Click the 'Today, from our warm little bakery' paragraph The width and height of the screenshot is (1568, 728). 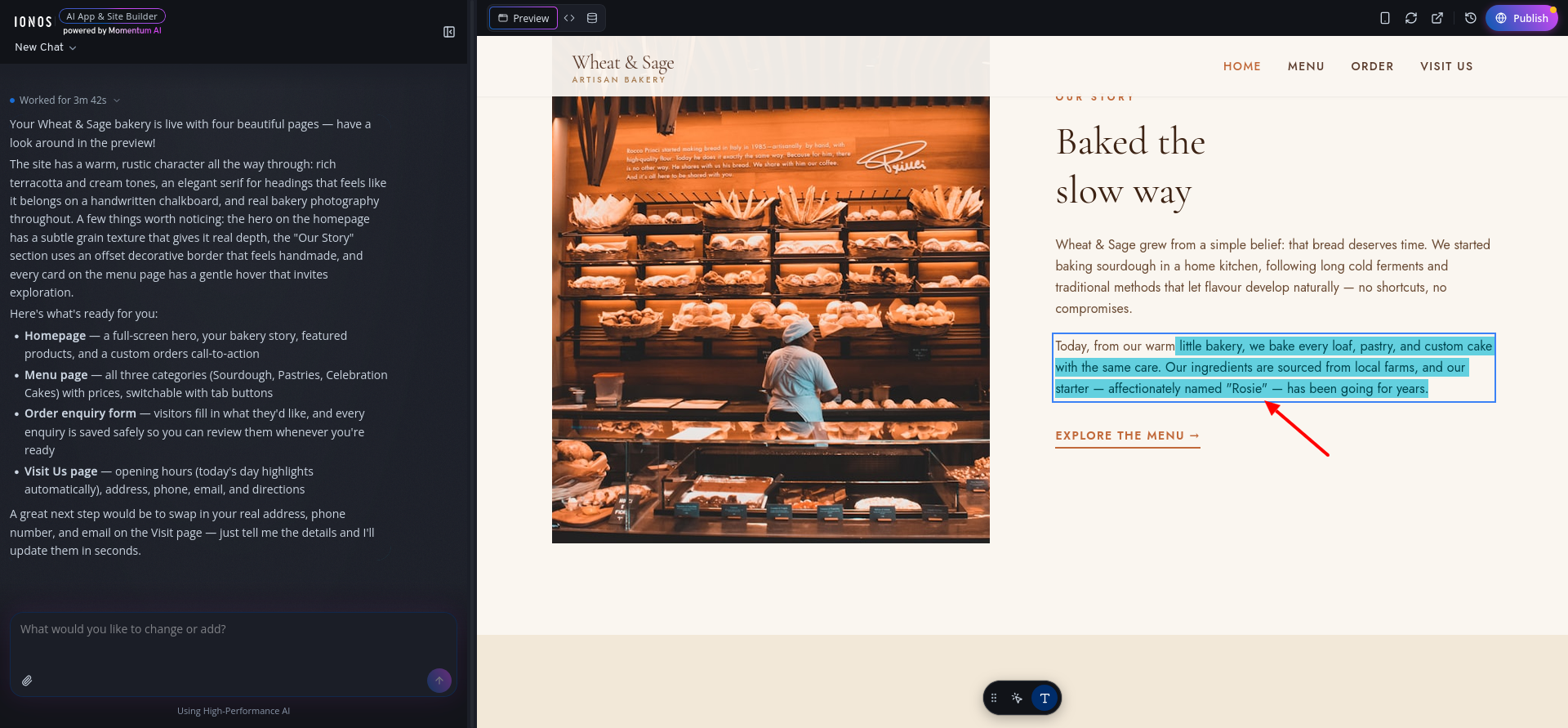[x=1274, y=368]
